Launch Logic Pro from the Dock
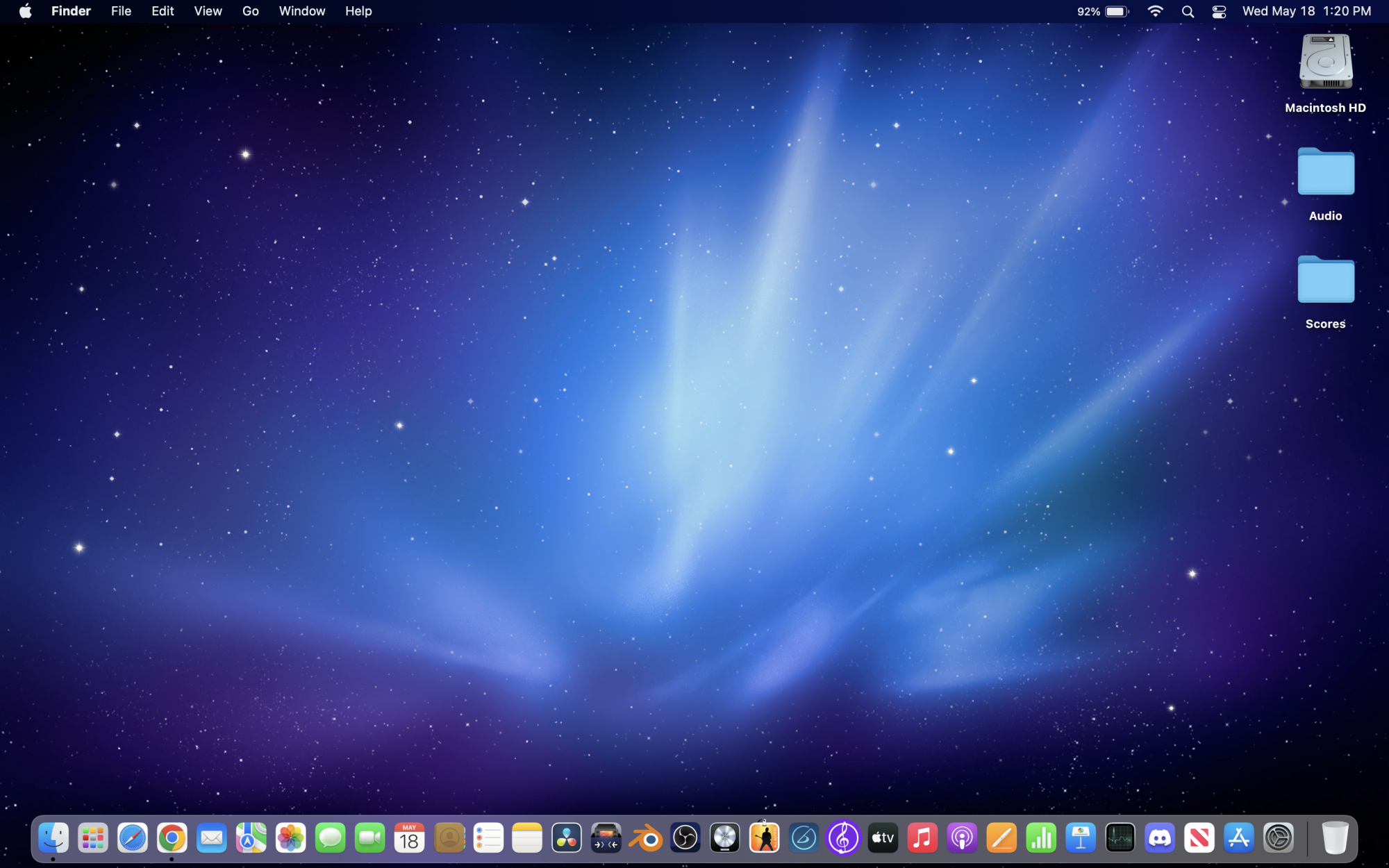This screenshot has height=868, width=1389. (725, 838)
